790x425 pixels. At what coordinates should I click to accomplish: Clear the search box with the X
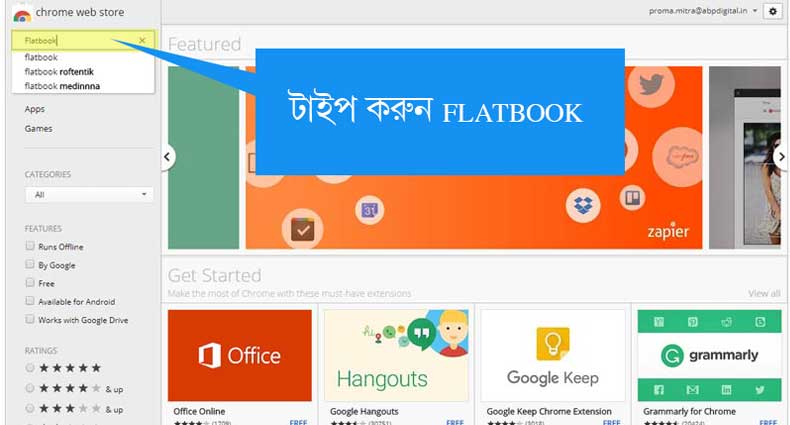coord(142,40)
